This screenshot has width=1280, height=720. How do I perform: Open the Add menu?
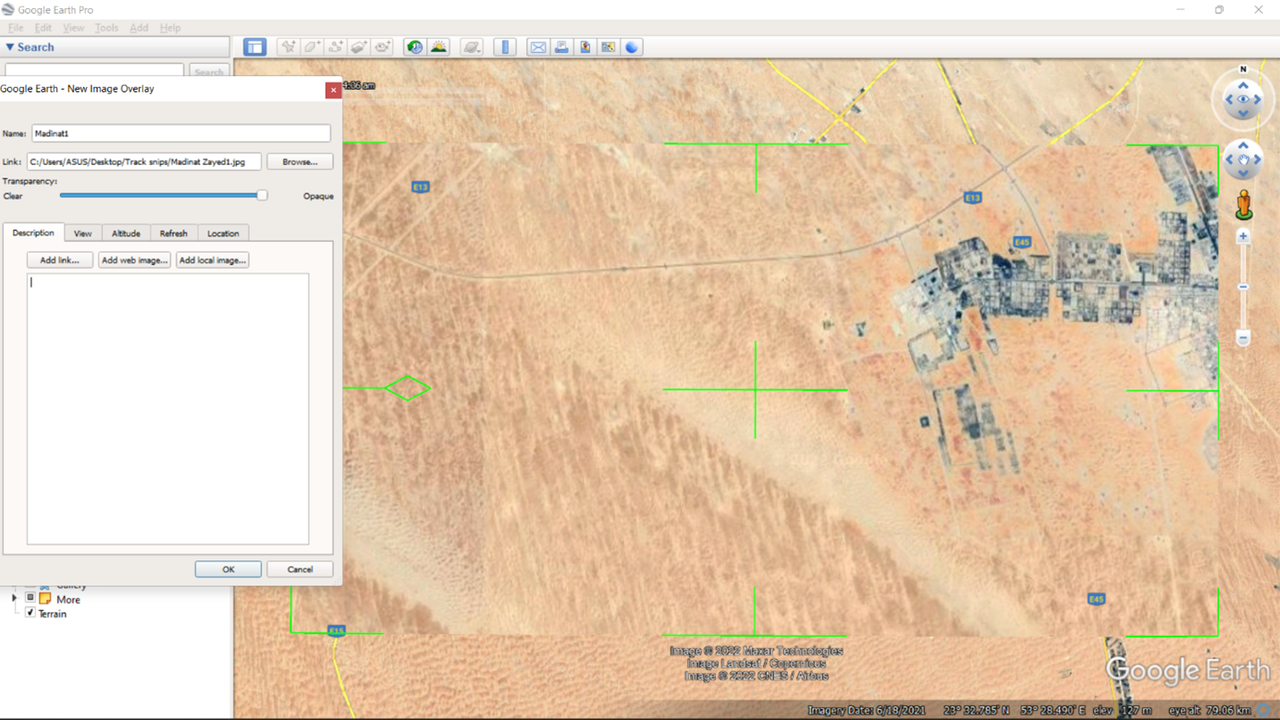point(139,28)
